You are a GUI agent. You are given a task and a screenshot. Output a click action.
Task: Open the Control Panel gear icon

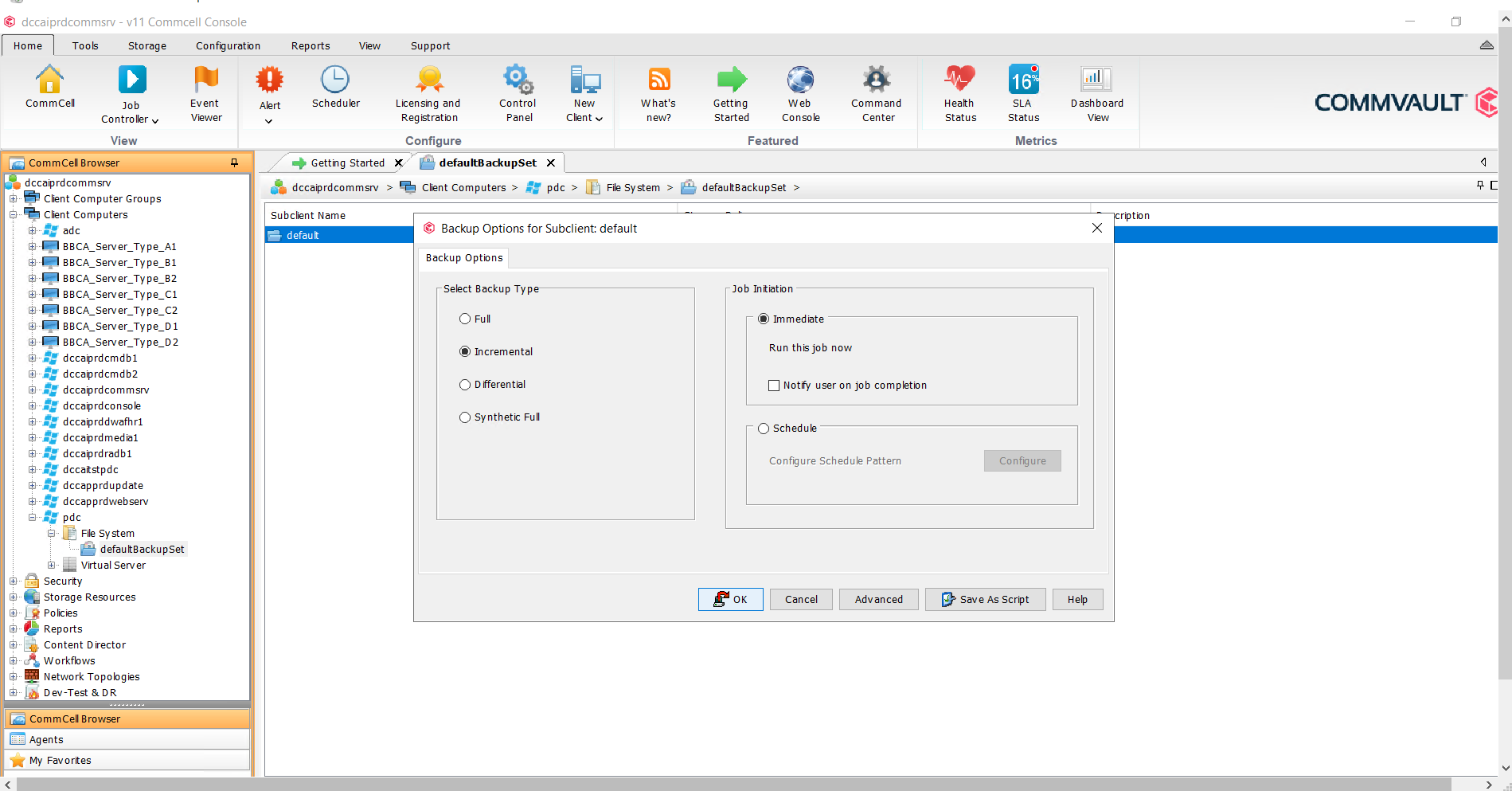[518, 80]
